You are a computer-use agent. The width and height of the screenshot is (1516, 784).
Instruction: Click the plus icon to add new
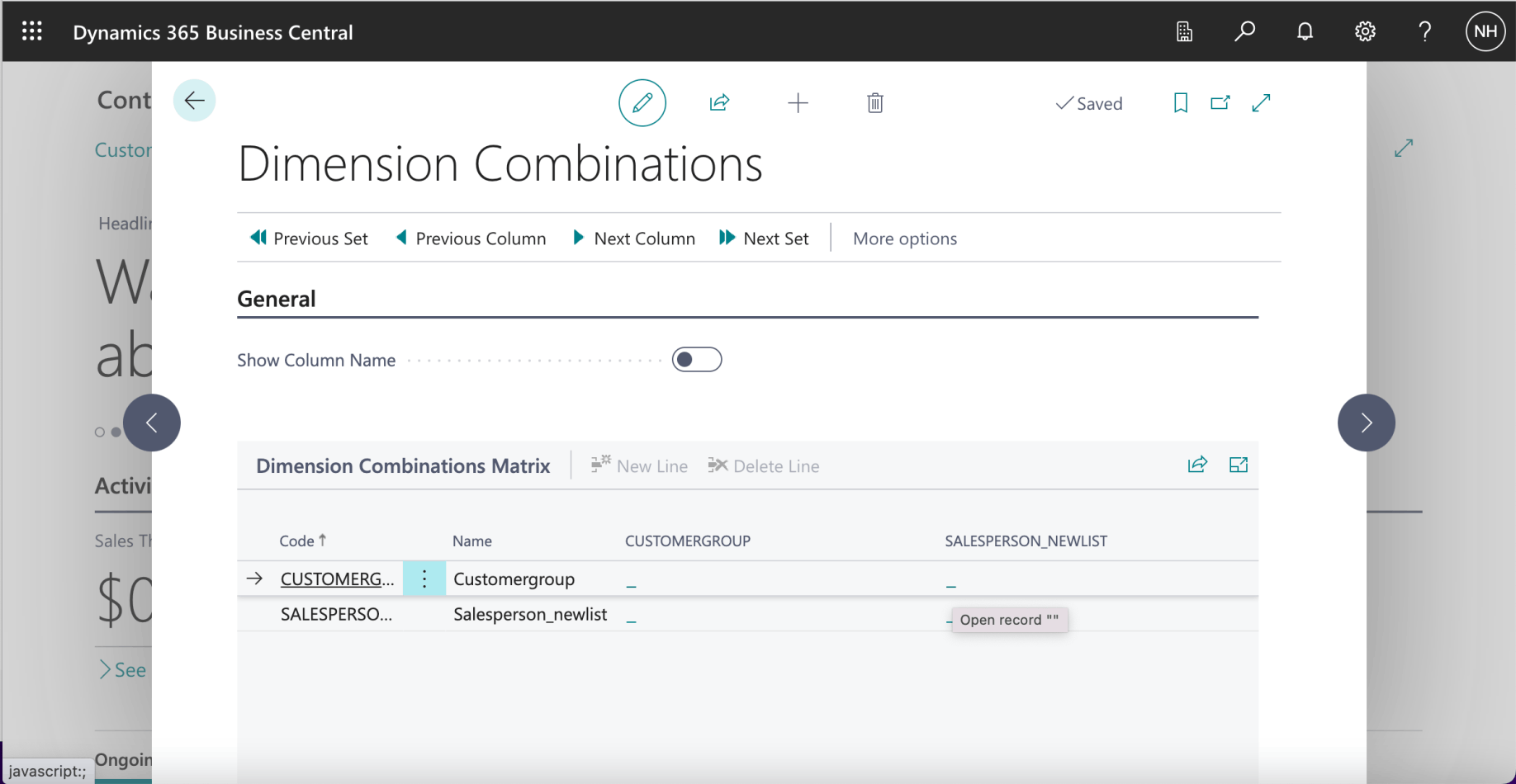pyautogui.click(x=798, y=103)
